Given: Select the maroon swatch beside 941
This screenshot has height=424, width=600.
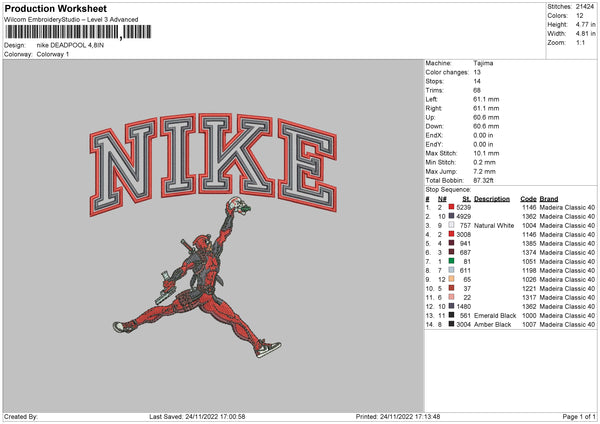Looking at the screenshot, I should coord(452,243).
